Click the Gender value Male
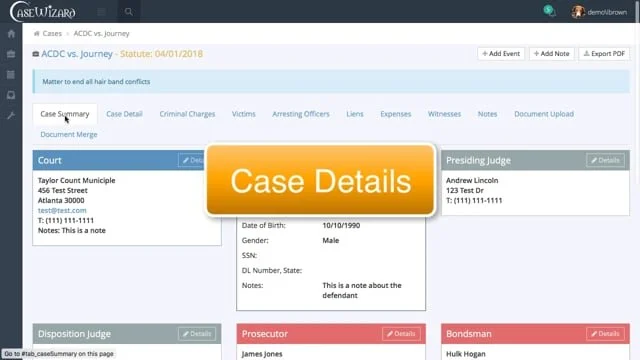The width and height of the screenshot is (640, 360). (x=331, y=240)
